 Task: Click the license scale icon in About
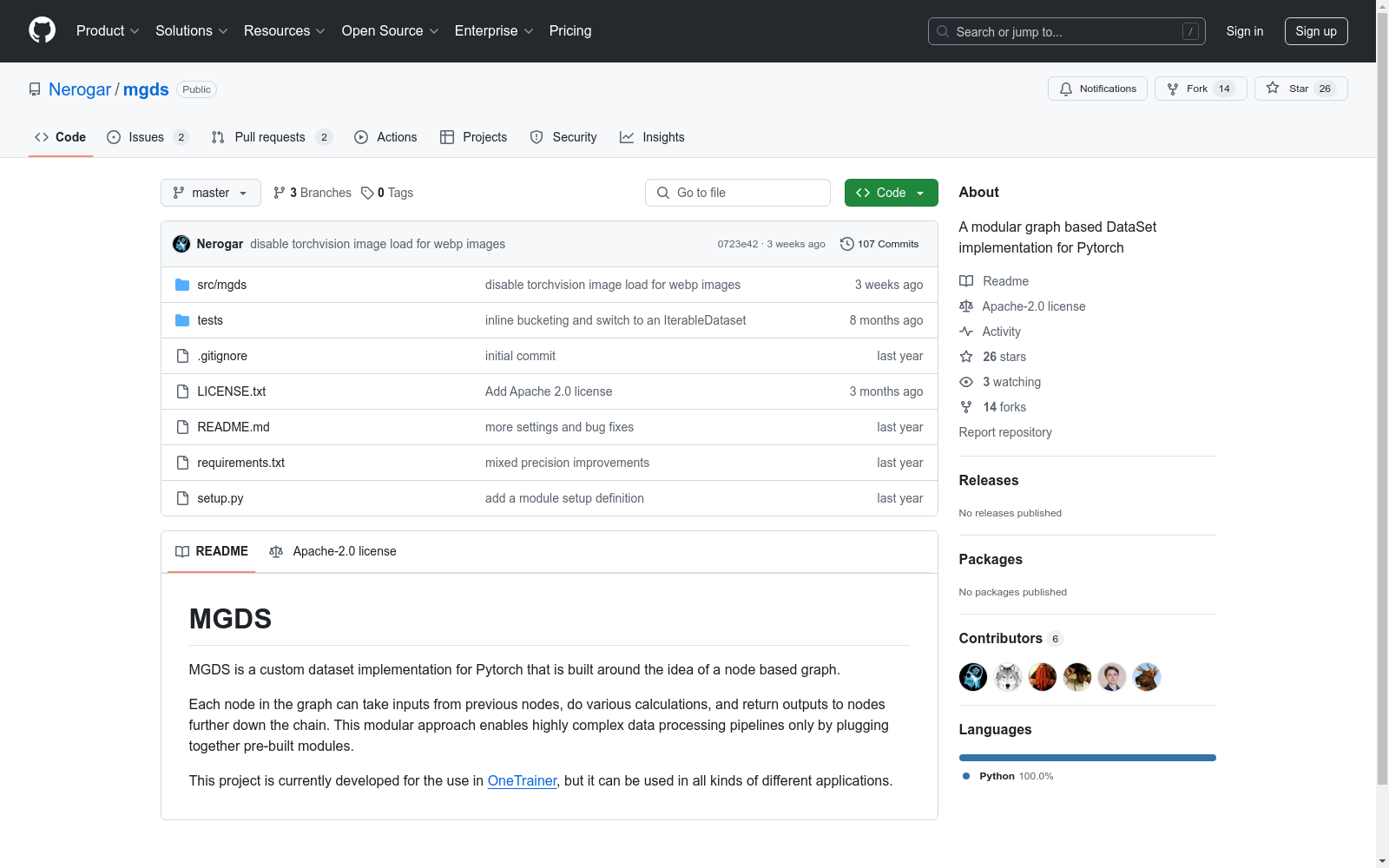pyautogui.click(x=966, y=306)
